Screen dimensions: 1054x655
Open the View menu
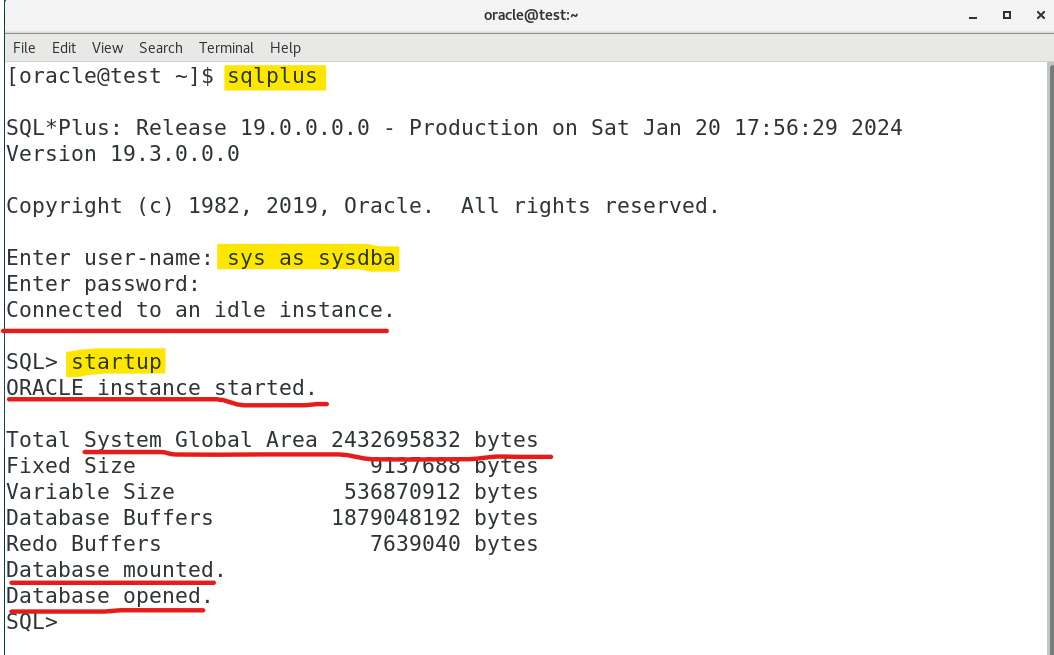[108, 48]
